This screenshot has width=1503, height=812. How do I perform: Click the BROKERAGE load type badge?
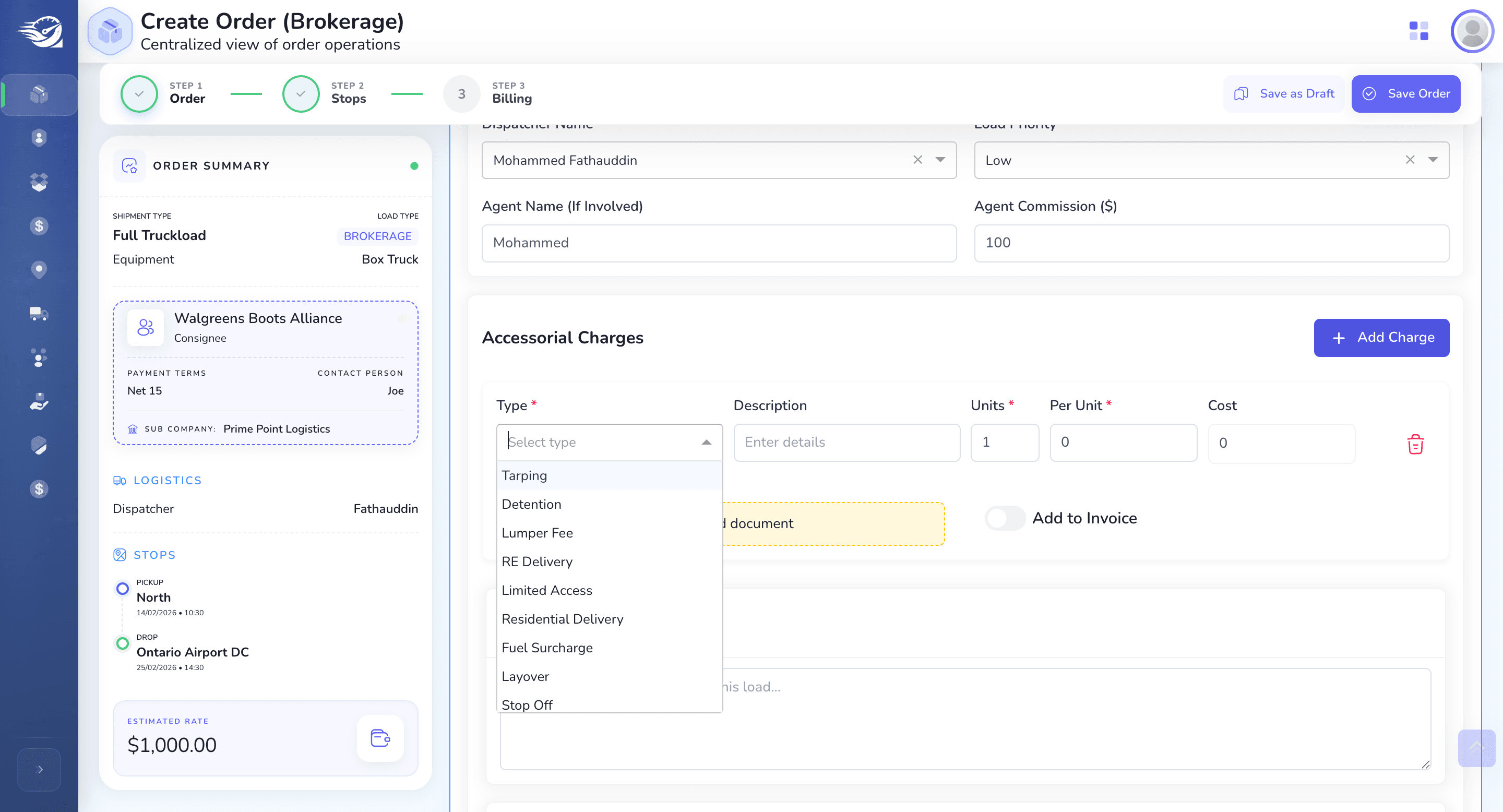coord(377,236)
